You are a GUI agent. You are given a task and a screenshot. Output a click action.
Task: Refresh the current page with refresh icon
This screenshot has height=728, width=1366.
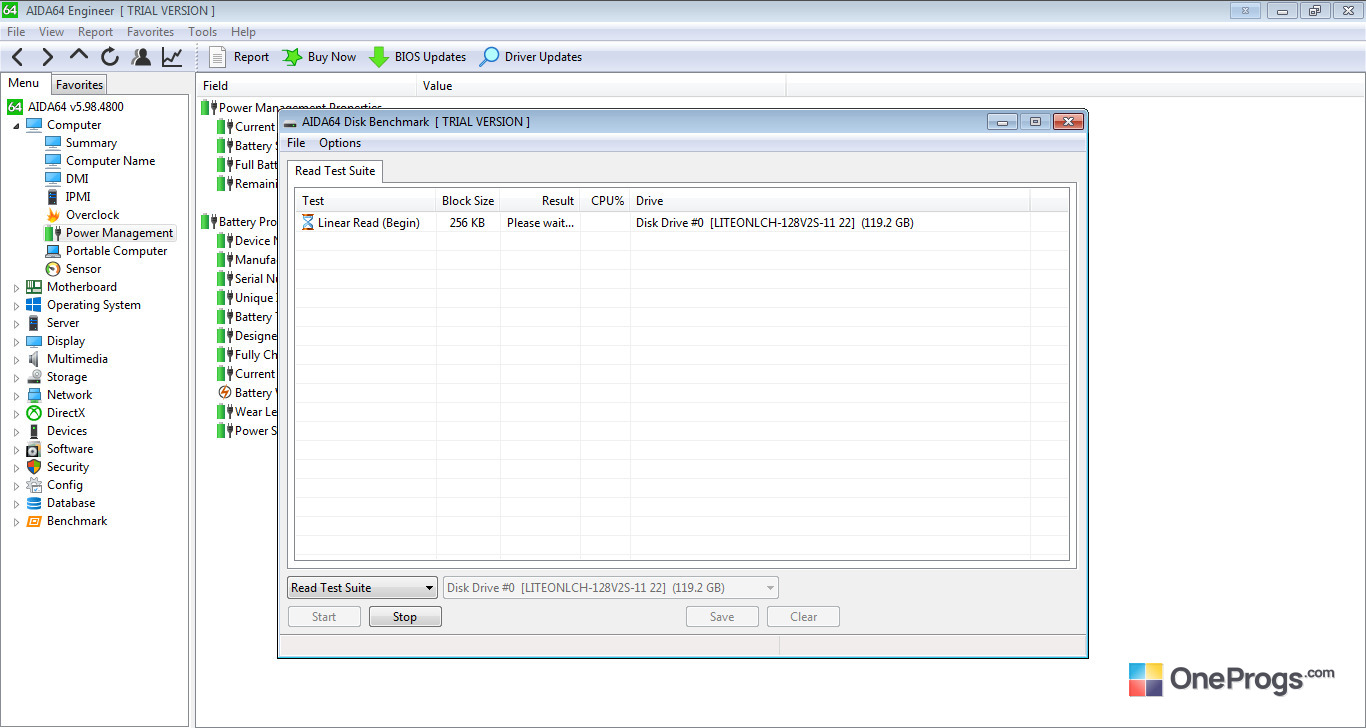point(110,57)
